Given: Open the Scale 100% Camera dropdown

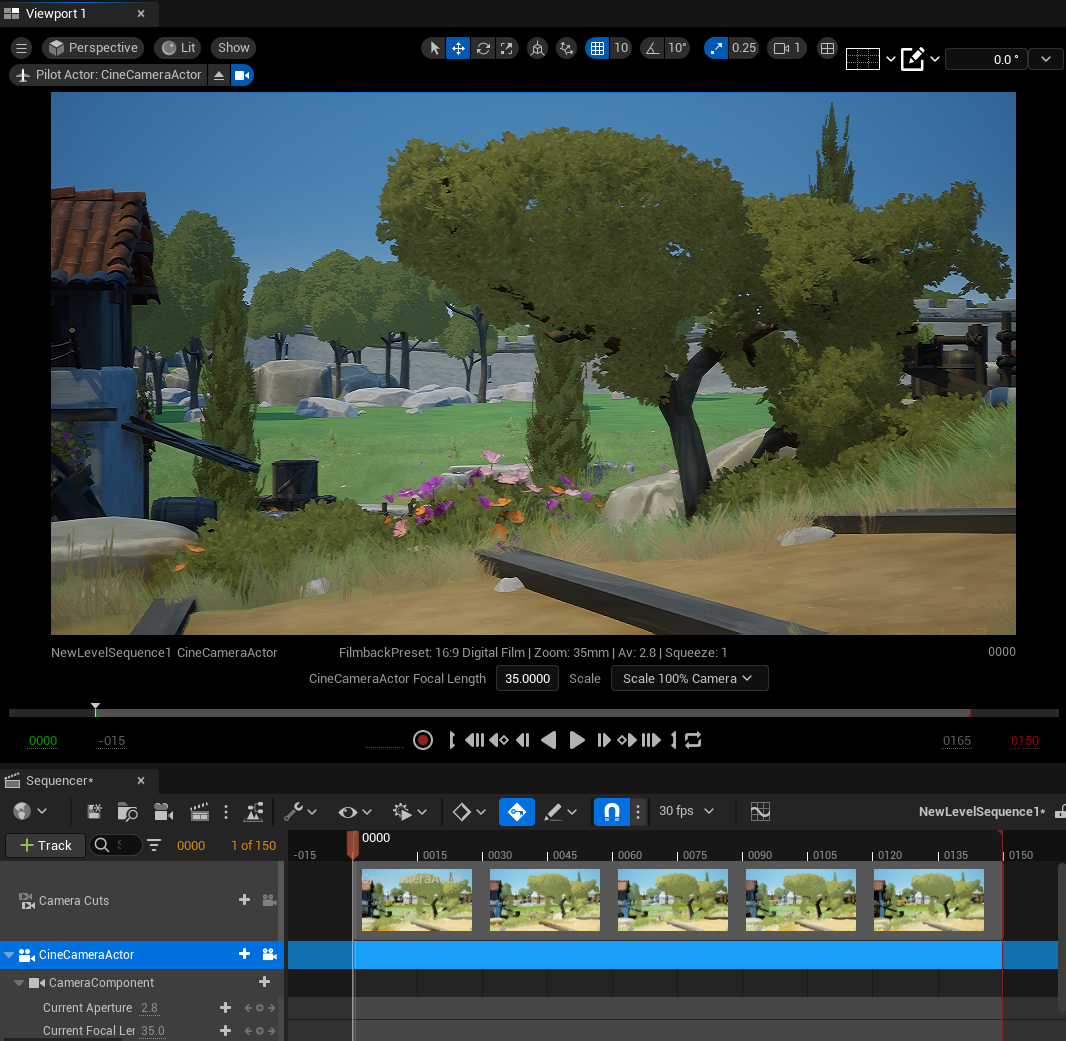Looking at the screenshot, I should [689, 678].
